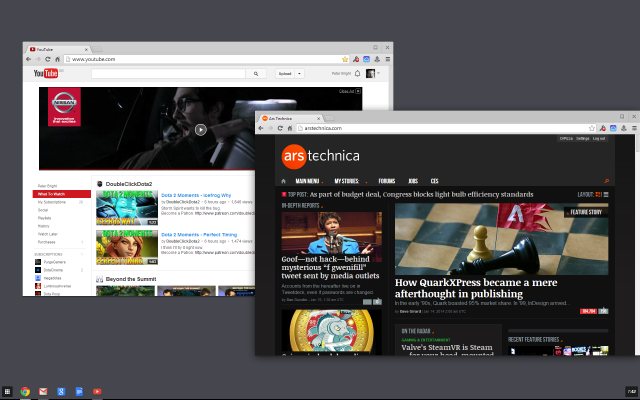This screenshot has height=400, width=640.
Task: Open CES on Ars Technica nav
Action: 434,181
